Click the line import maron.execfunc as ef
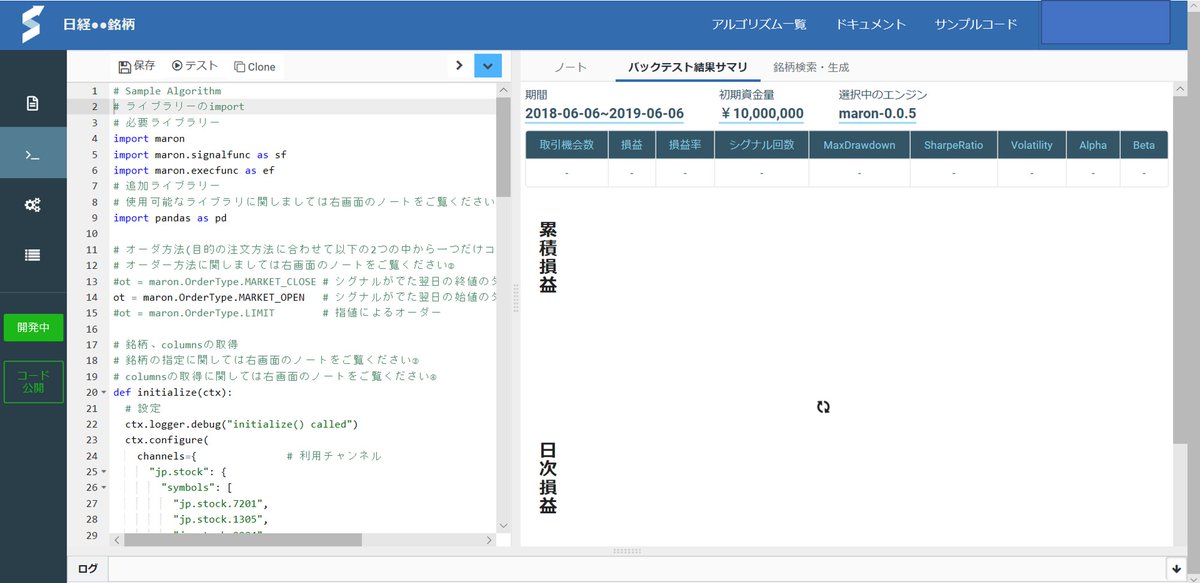Image resolution: width=1200 pixels, height=583 pixels. point(194,171)
